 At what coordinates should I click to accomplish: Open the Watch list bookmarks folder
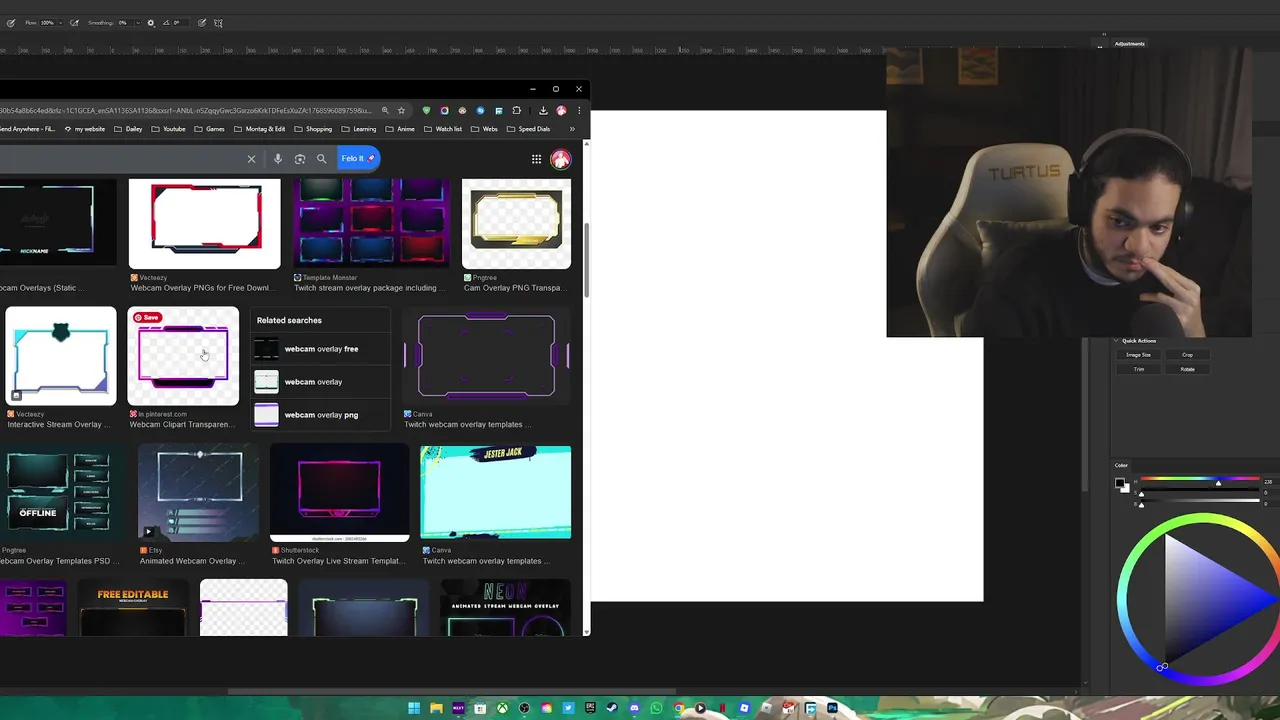pyautogui.click(x=443, y=129)
